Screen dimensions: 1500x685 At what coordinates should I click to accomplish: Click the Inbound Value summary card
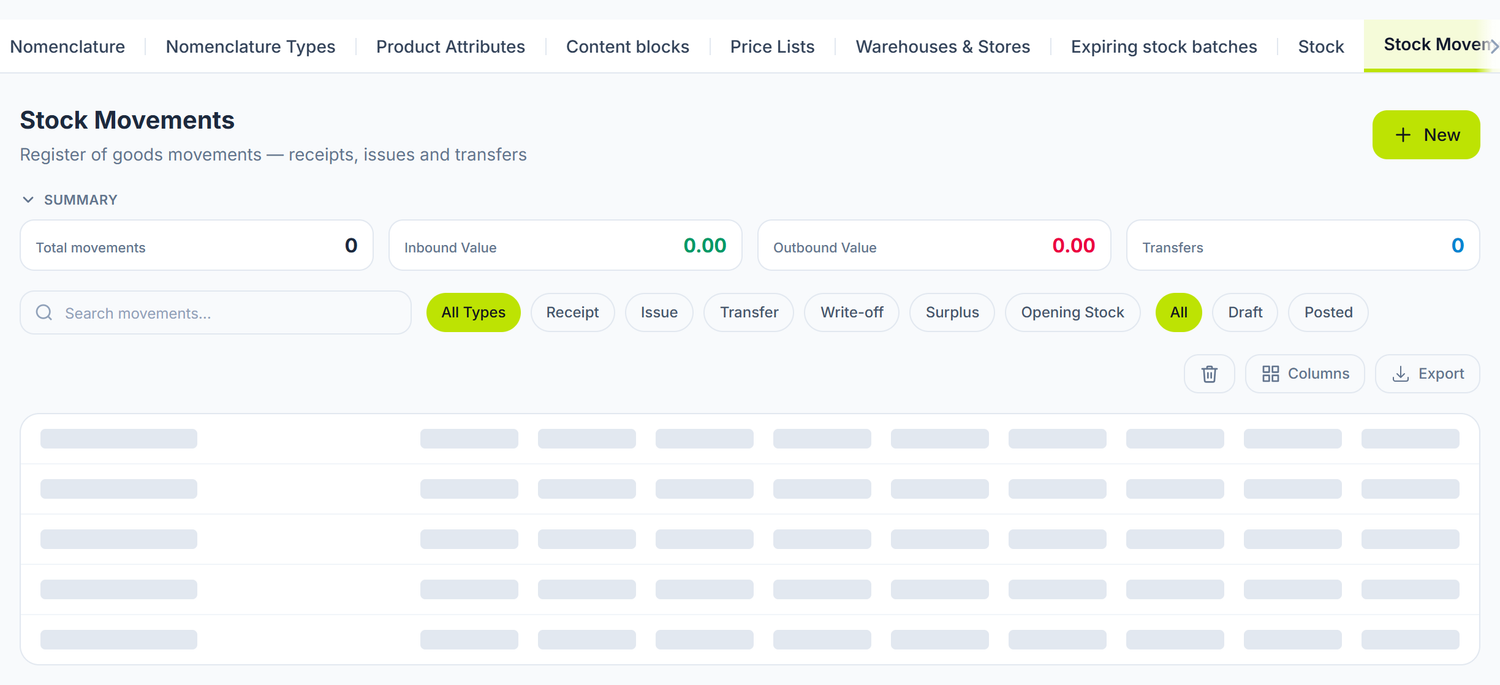pos(565,246)
